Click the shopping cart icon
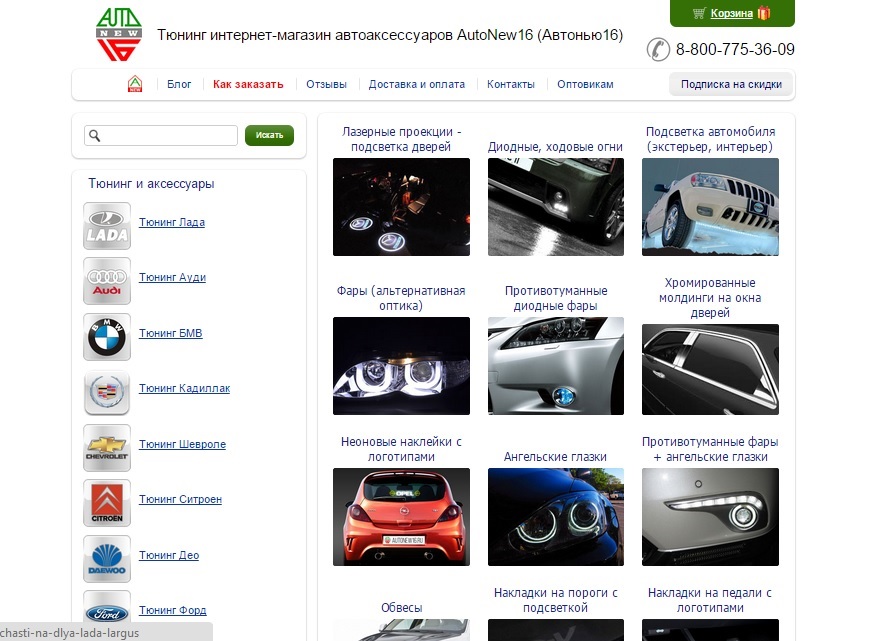The height and width of the screenshot is (641, 877). pos(699,13)
